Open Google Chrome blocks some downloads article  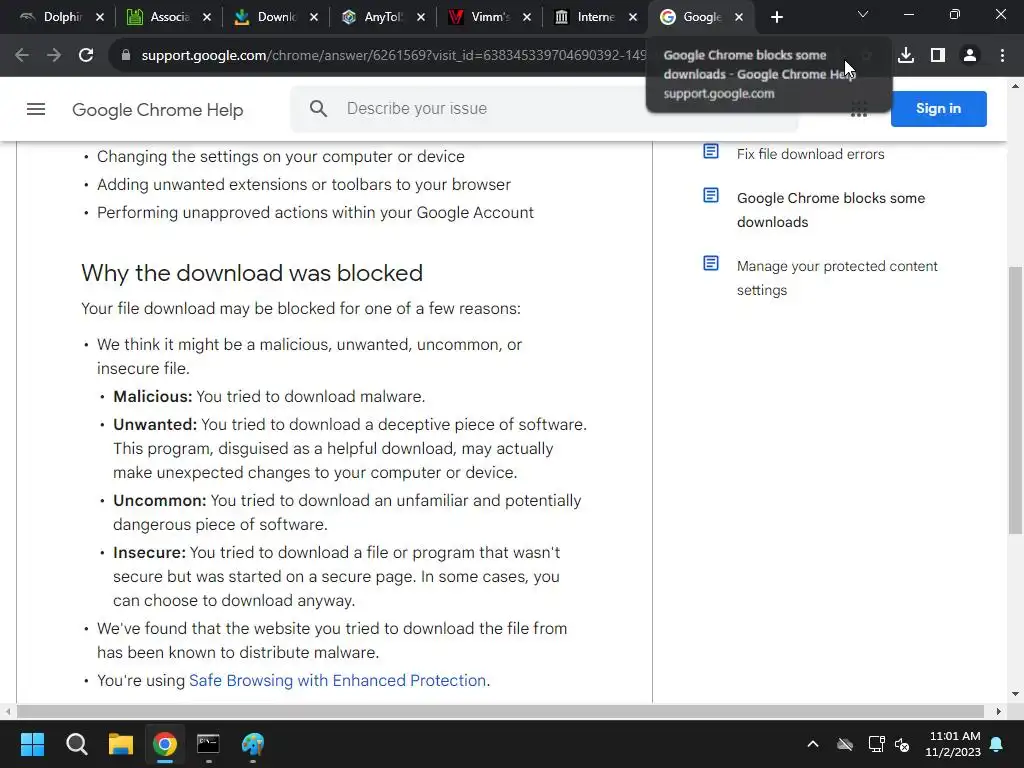coord(831,210)
